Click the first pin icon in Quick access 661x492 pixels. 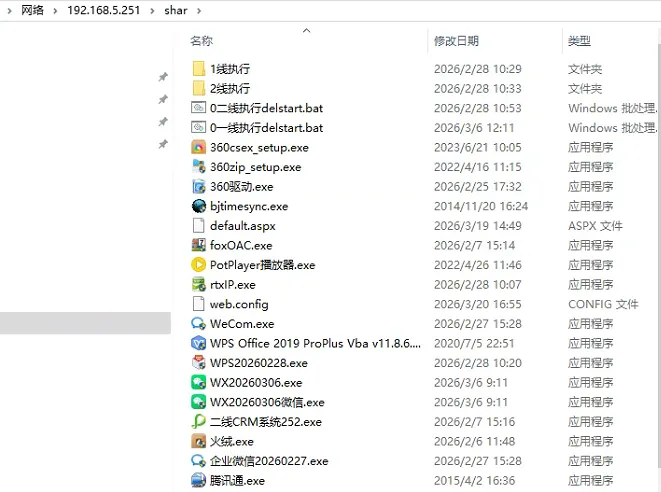163,77
